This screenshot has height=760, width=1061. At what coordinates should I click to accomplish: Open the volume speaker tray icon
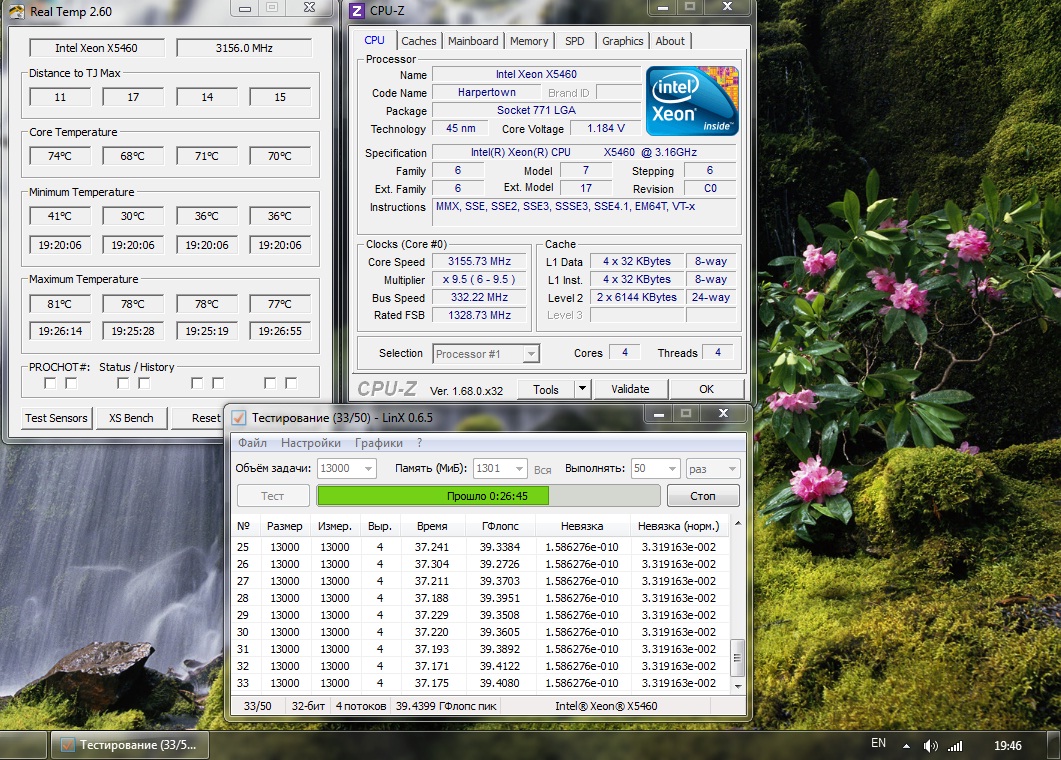(x=930, y=746)
